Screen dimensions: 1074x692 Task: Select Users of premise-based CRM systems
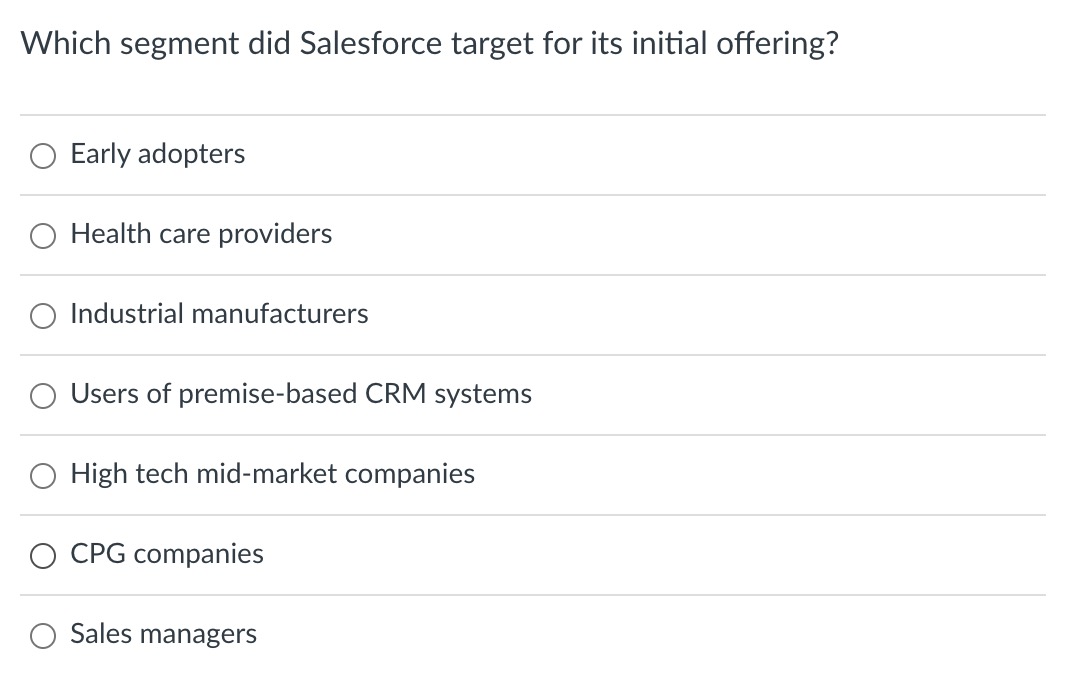42,395
